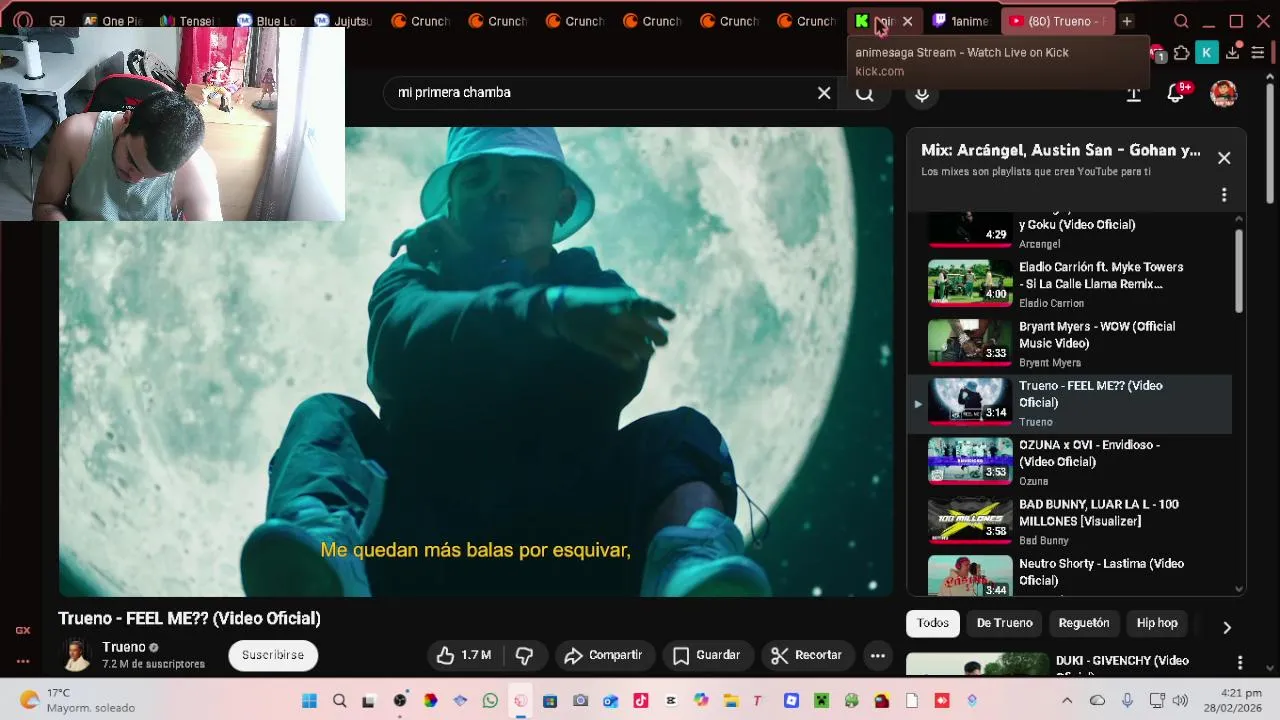Image resolution: width=1280 pixels, height=720 pixels.
Task: Open Trueno channel avatar
Action: click(75, 655)
